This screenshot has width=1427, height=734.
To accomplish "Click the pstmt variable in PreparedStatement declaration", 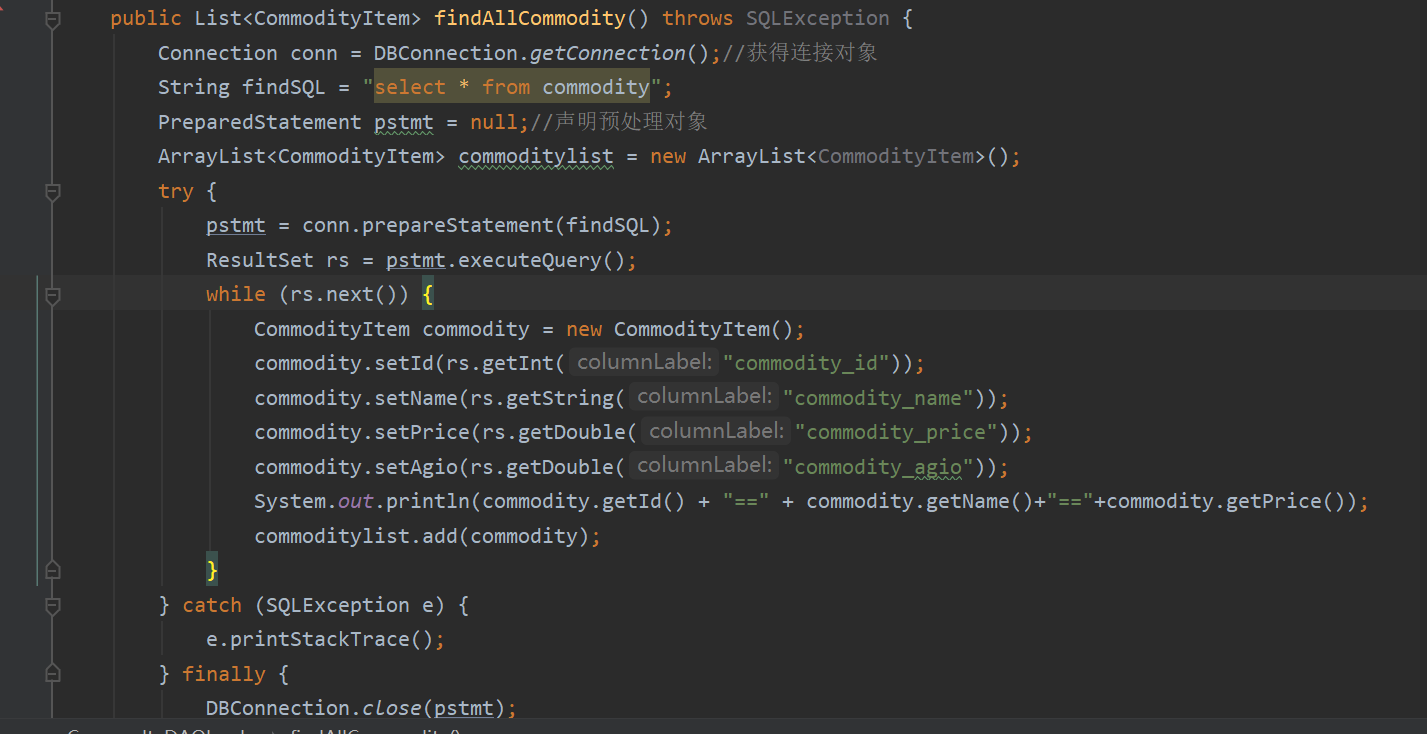I will (x=404, y=122).
